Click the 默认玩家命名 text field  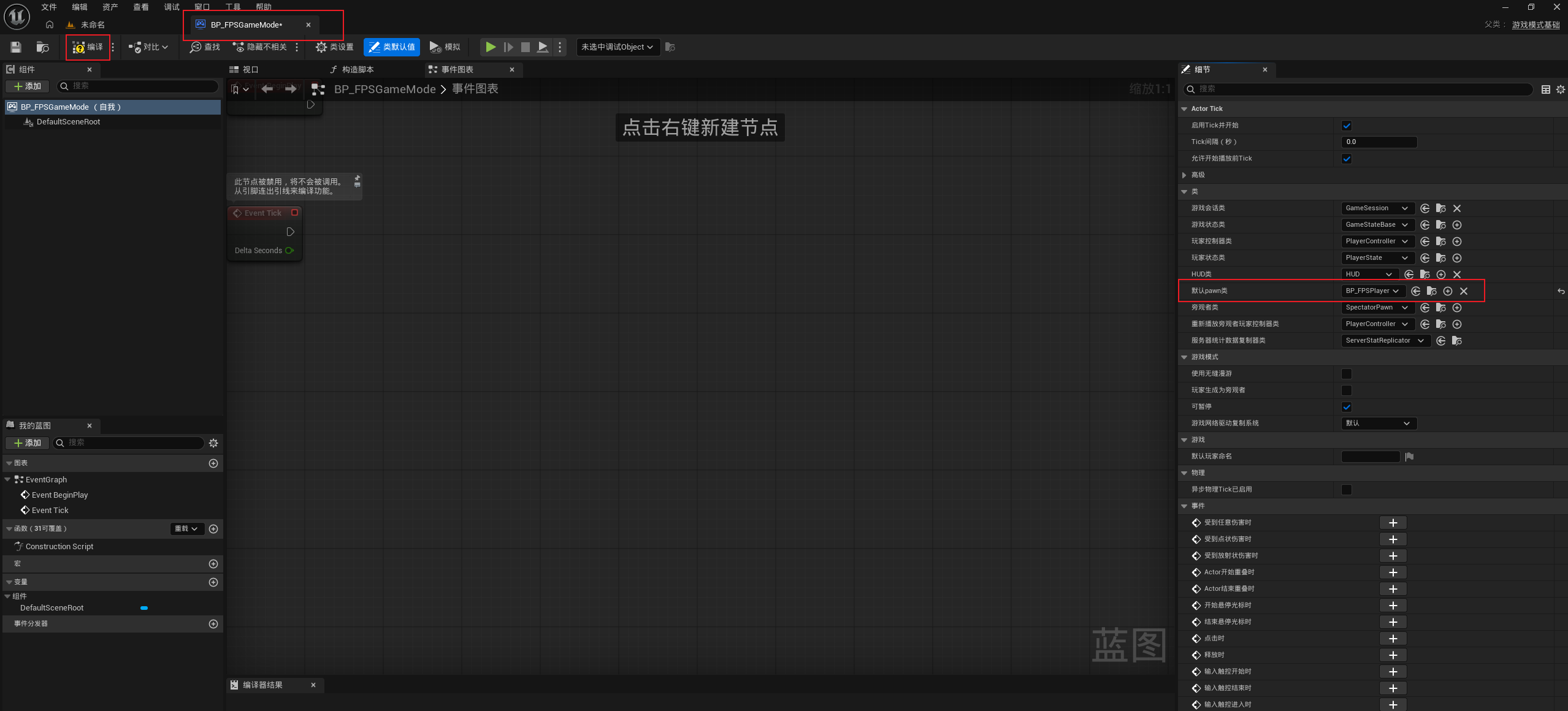1371,457
